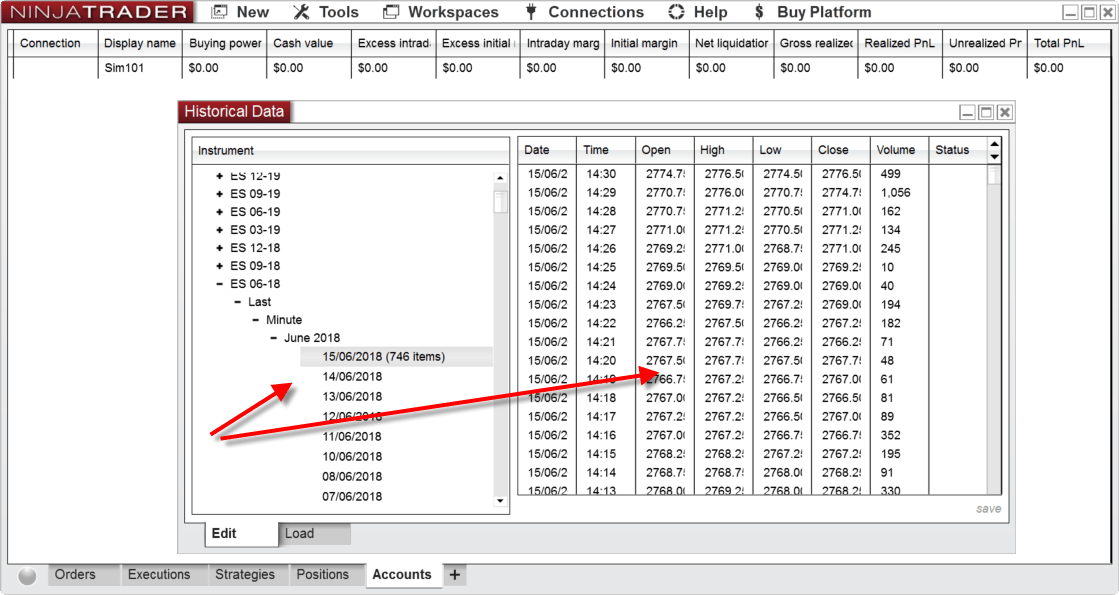Screen dimensions: 1119x595
Task: Click the Connections plug icon
Action: click(x=531, y=12)
